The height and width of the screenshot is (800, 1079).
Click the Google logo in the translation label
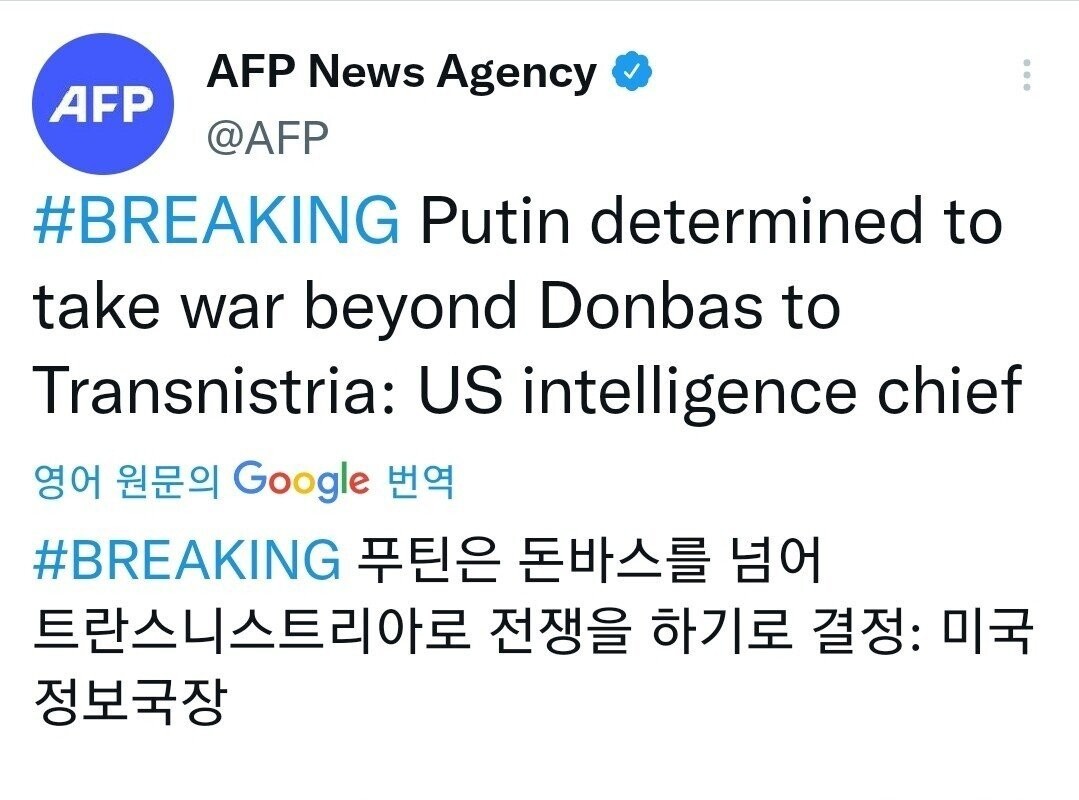(301, 481)
